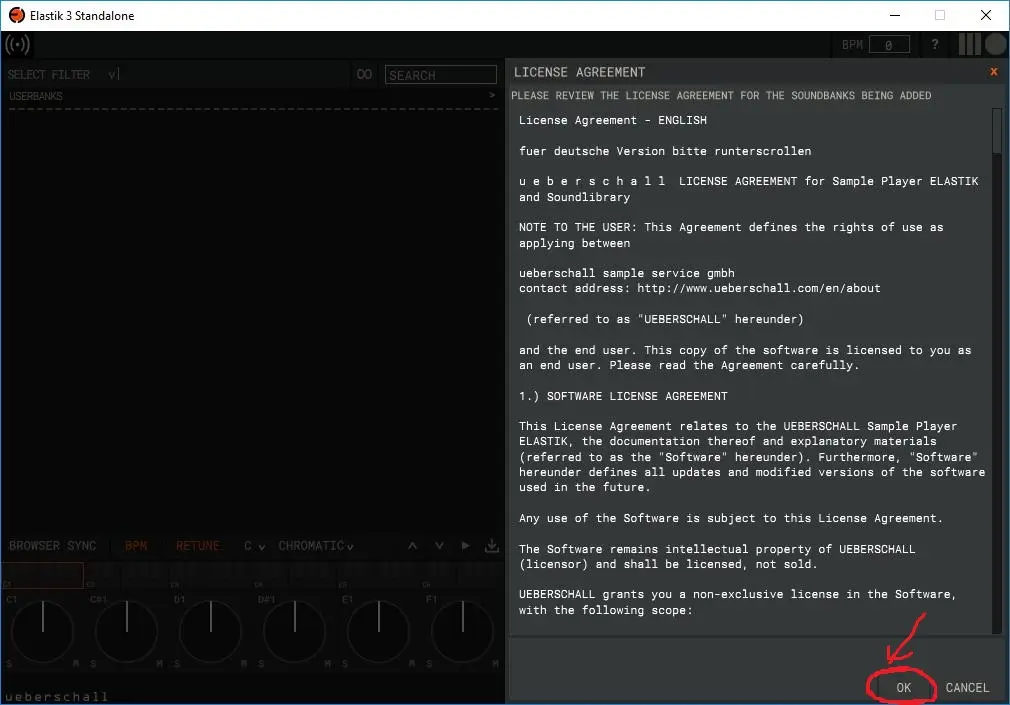The width and height of the screenshot is (1010, 705).
Task: Toggle the loop icon beside the search field
Action: pos(364,74)
